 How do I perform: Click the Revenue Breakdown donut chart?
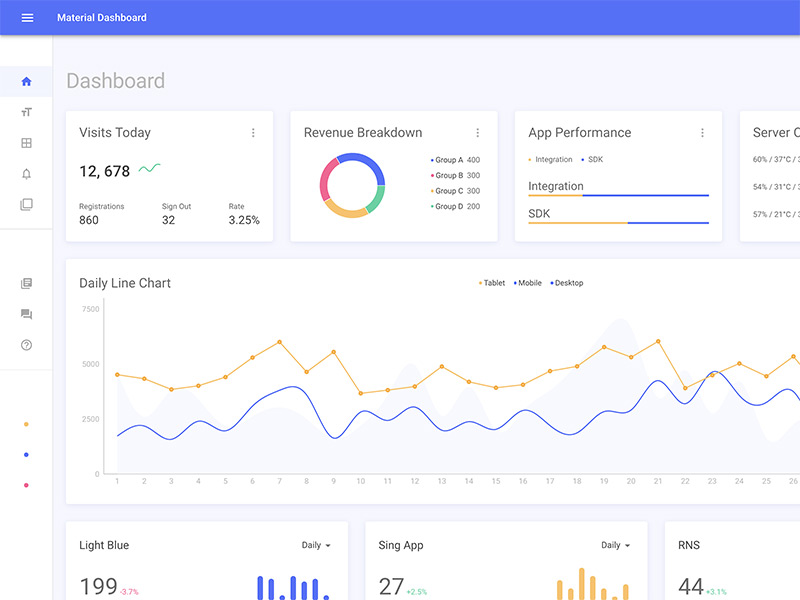[352, 185]
